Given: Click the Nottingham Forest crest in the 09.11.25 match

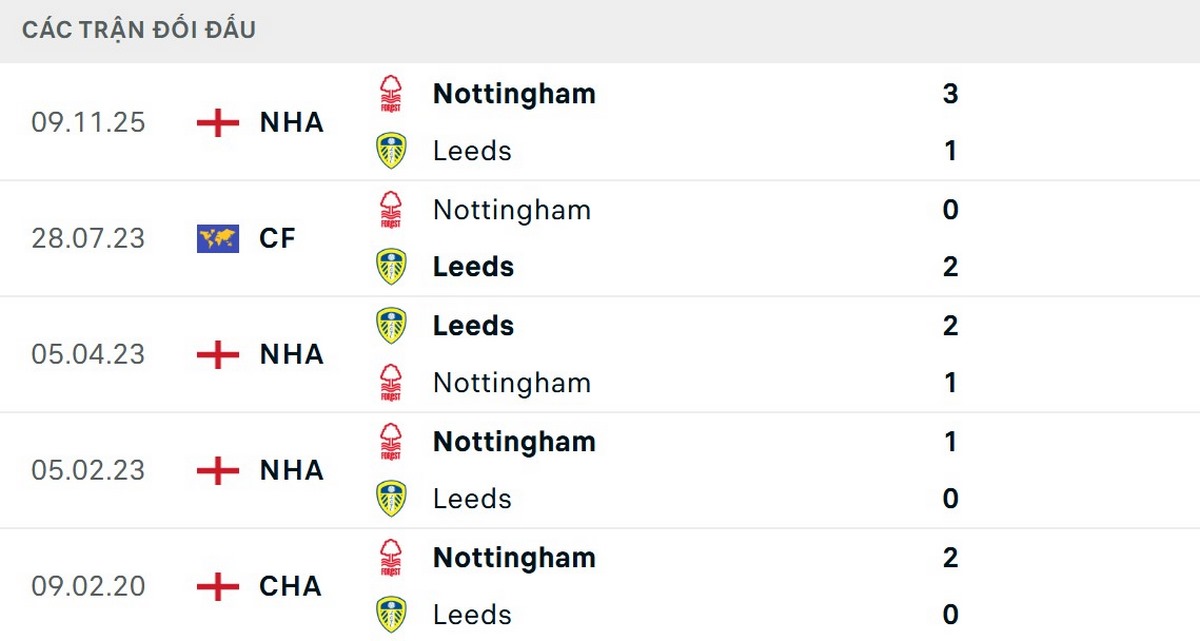Looking at the screenshot, I should pos(391,93).
